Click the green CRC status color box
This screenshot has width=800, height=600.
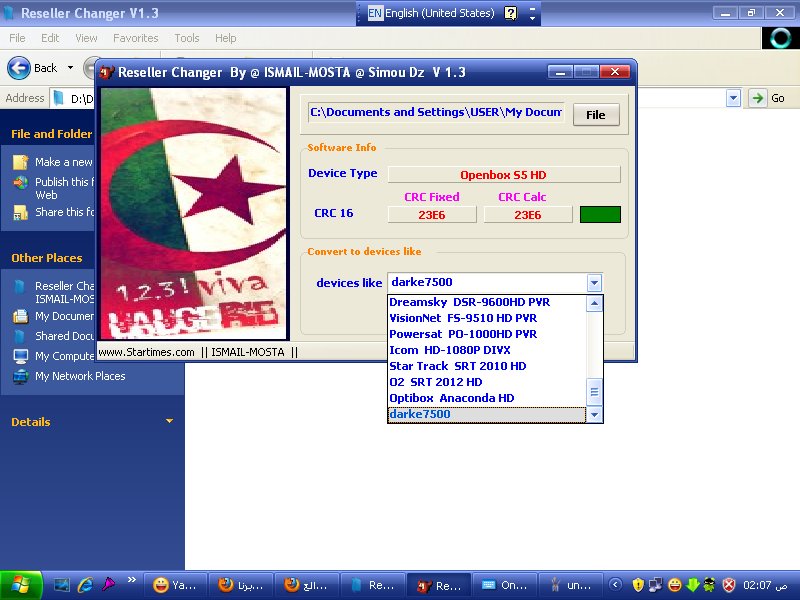601,215
